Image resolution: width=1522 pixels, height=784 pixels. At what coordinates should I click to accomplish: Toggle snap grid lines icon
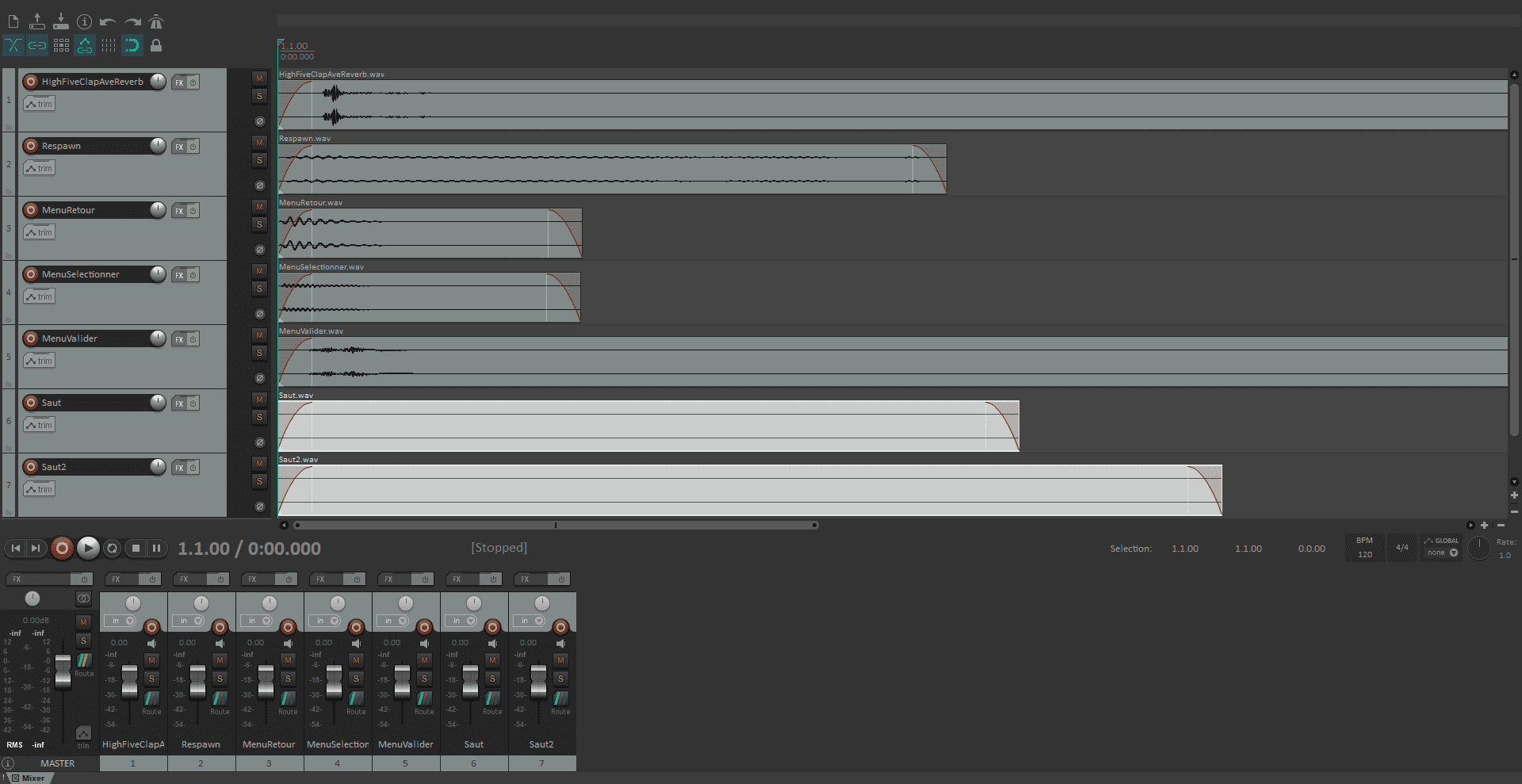pos(109,45)
